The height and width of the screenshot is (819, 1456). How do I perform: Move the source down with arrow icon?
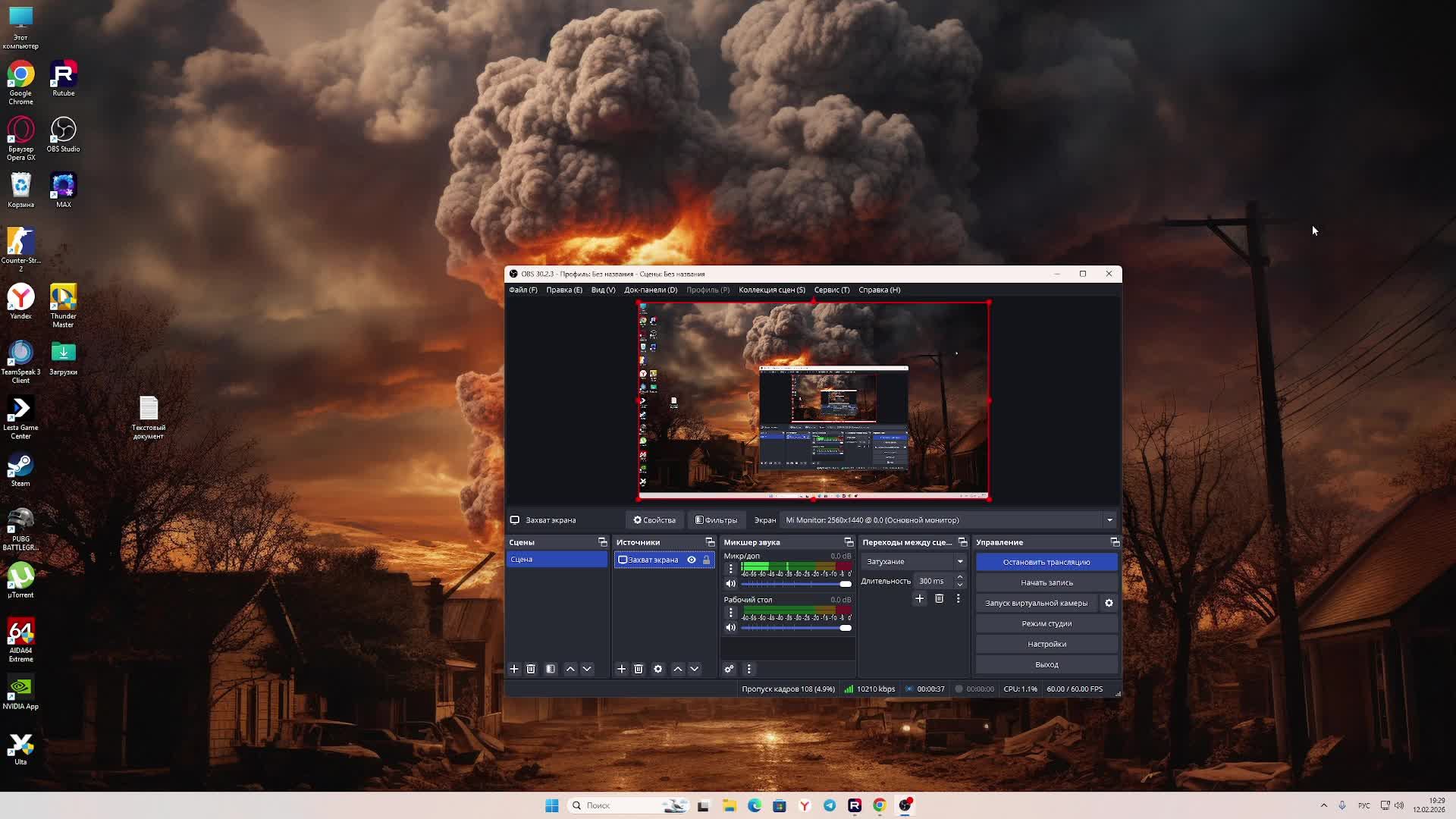(694, 669)
